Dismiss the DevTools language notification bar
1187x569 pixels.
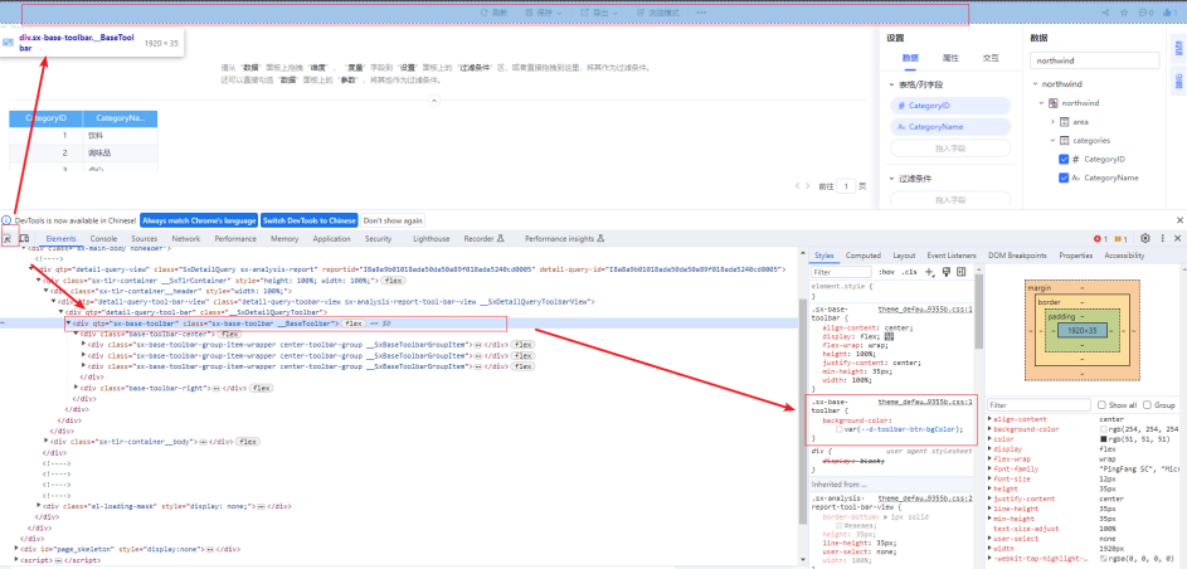pos(1179,220)
